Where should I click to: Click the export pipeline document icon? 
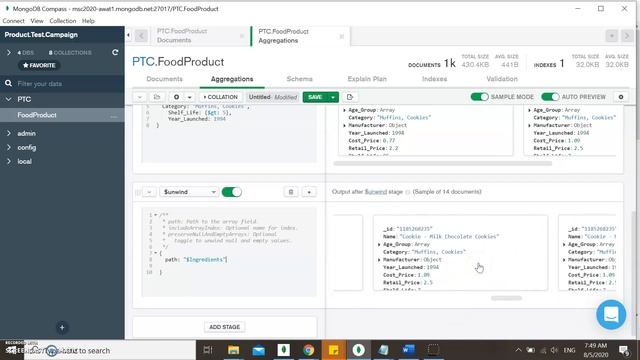pyautogui.click(x=350, y=97)
